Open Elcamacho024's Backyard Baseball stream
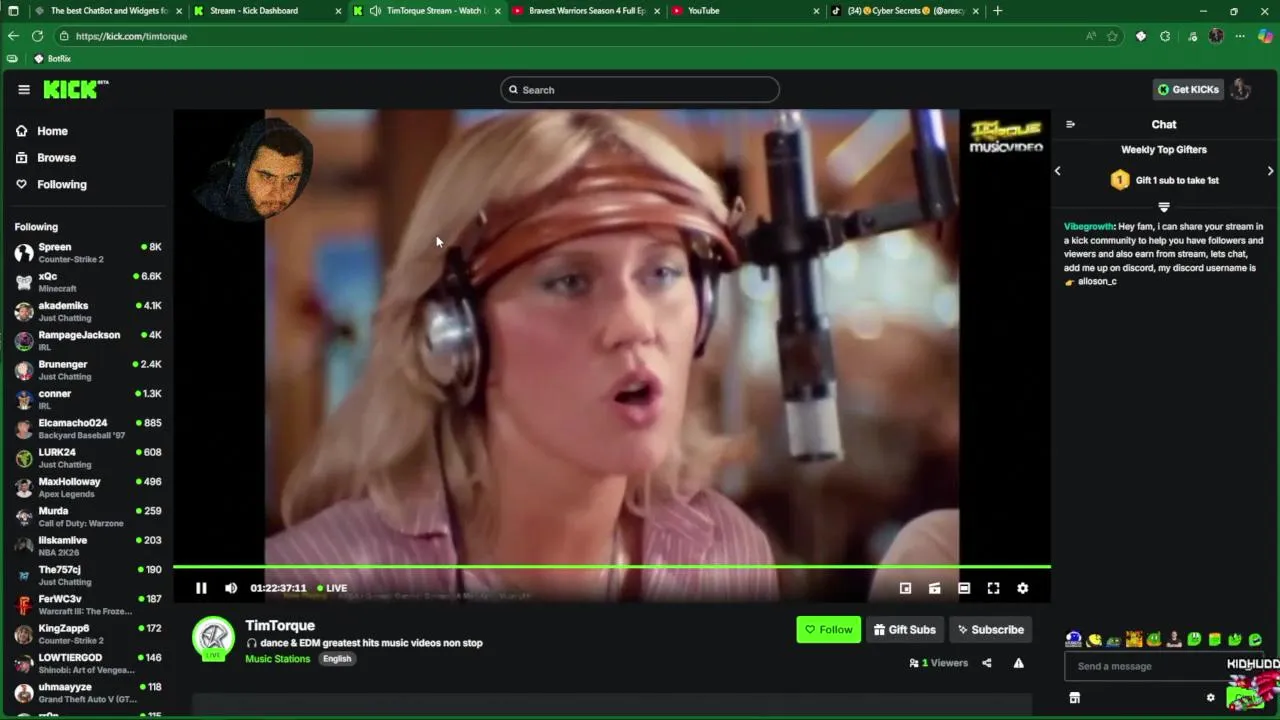Viewport: 1280px width, 720px height. click(88, 428)
